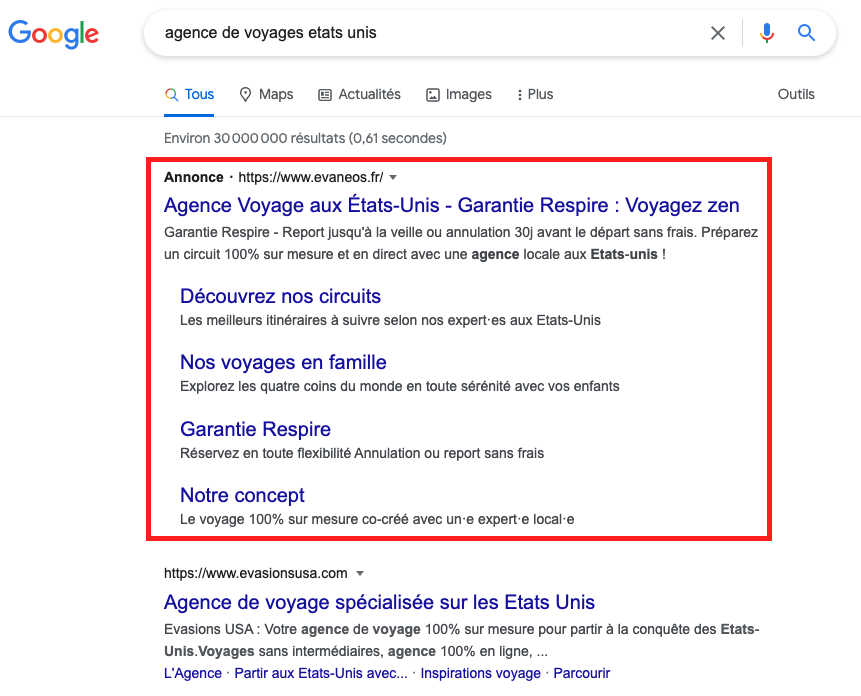
Task: Click the Maps pin icon
Action: (x=245, y=94)
